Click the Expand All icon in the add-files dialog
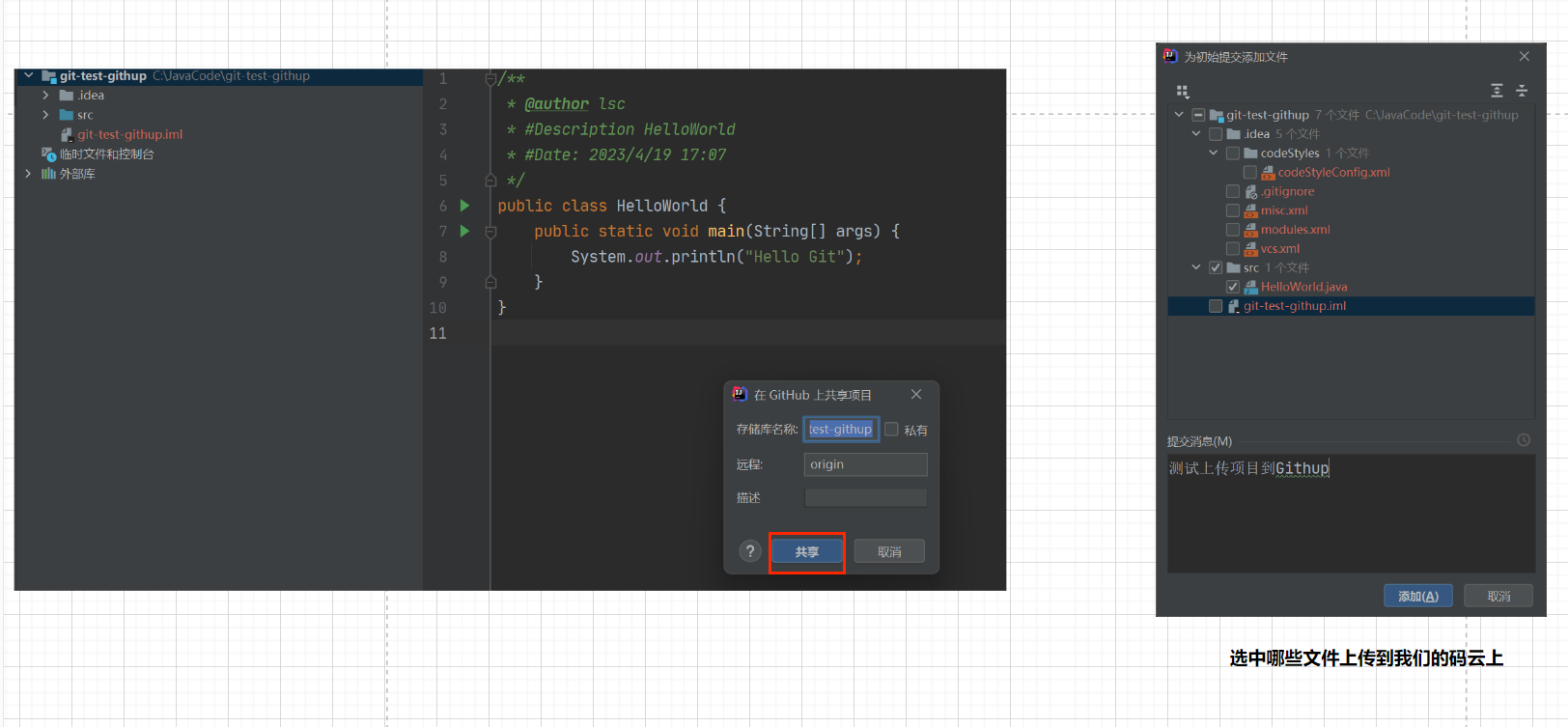This screenshot has height=727, width=1568. [1497, 91]
